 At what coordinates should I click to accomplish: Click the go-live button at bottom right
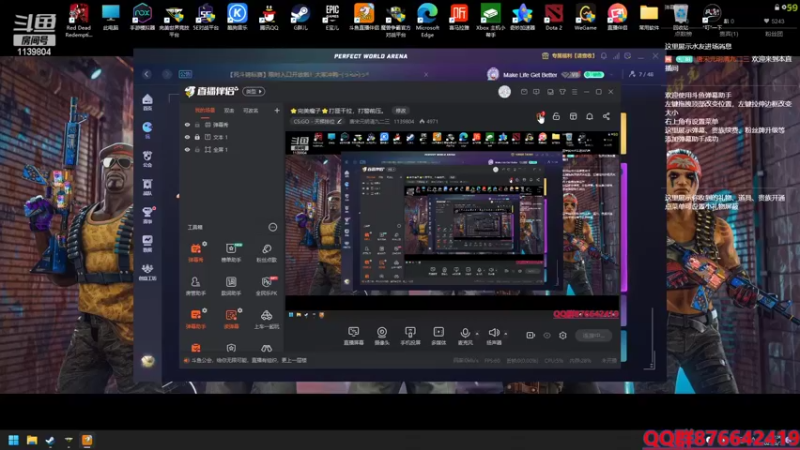[593, 335]
